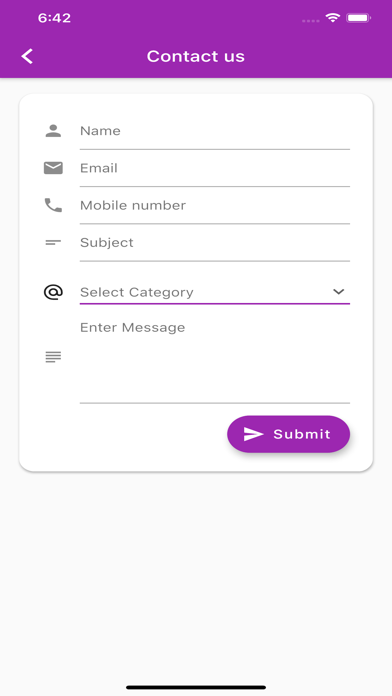Click the paper plane icon in Submit
The width and height of the screenshot is (392, 696).
tap(253, 434)
